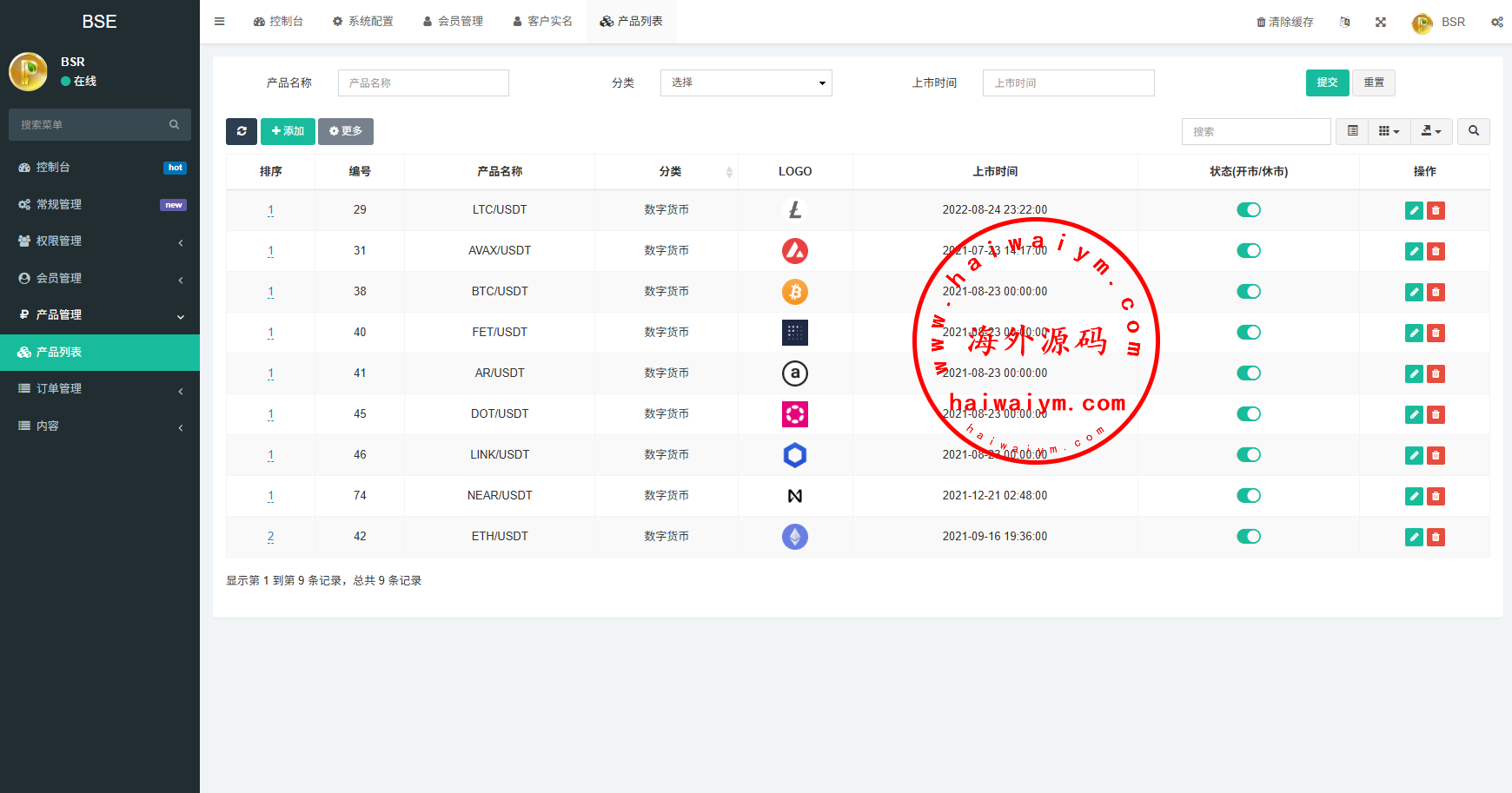Toggle the table card view icon
Screen dimensions: 1512x793
point(1352,131)
